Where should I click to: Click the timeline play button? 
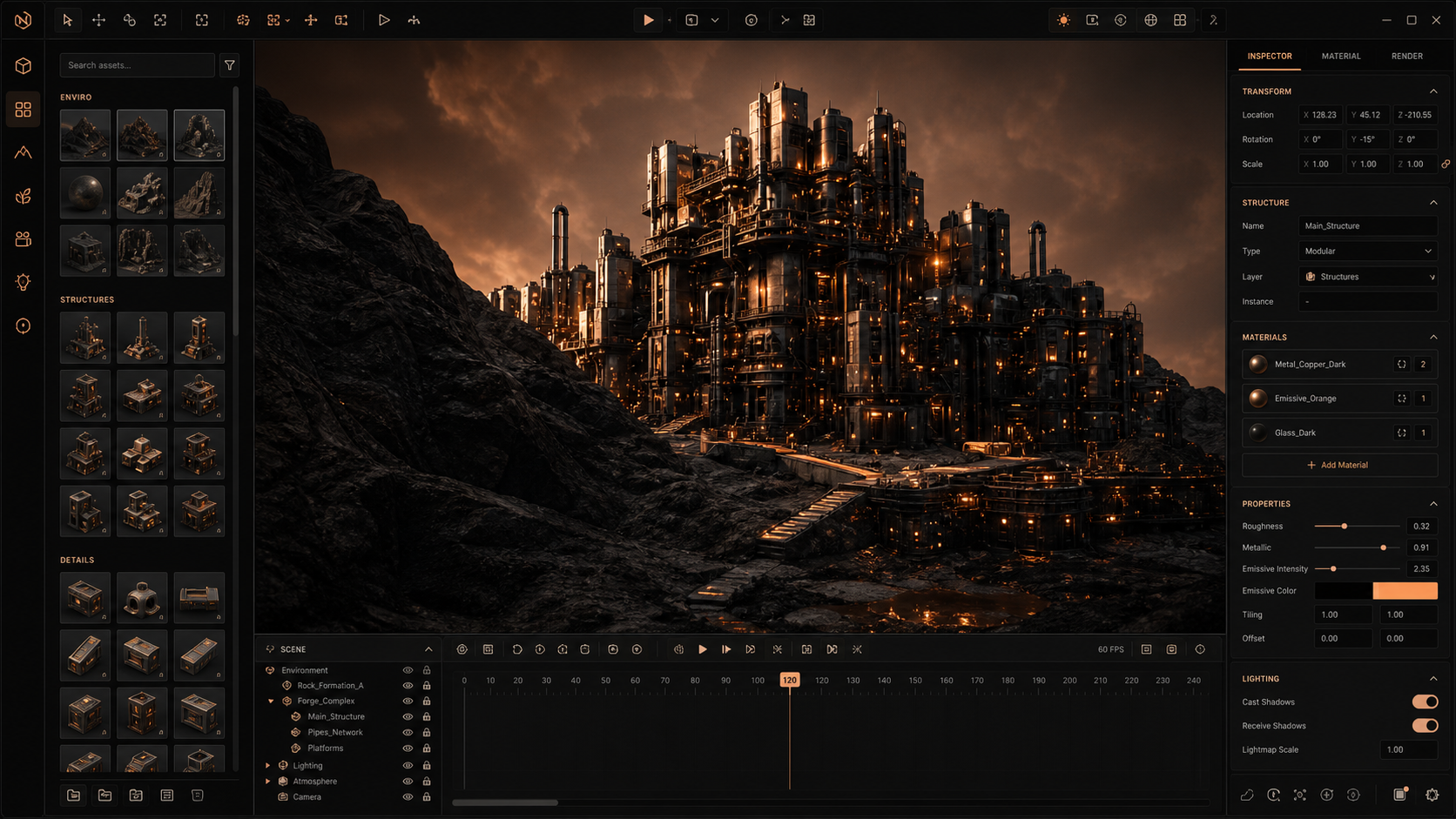coord(703,649)
